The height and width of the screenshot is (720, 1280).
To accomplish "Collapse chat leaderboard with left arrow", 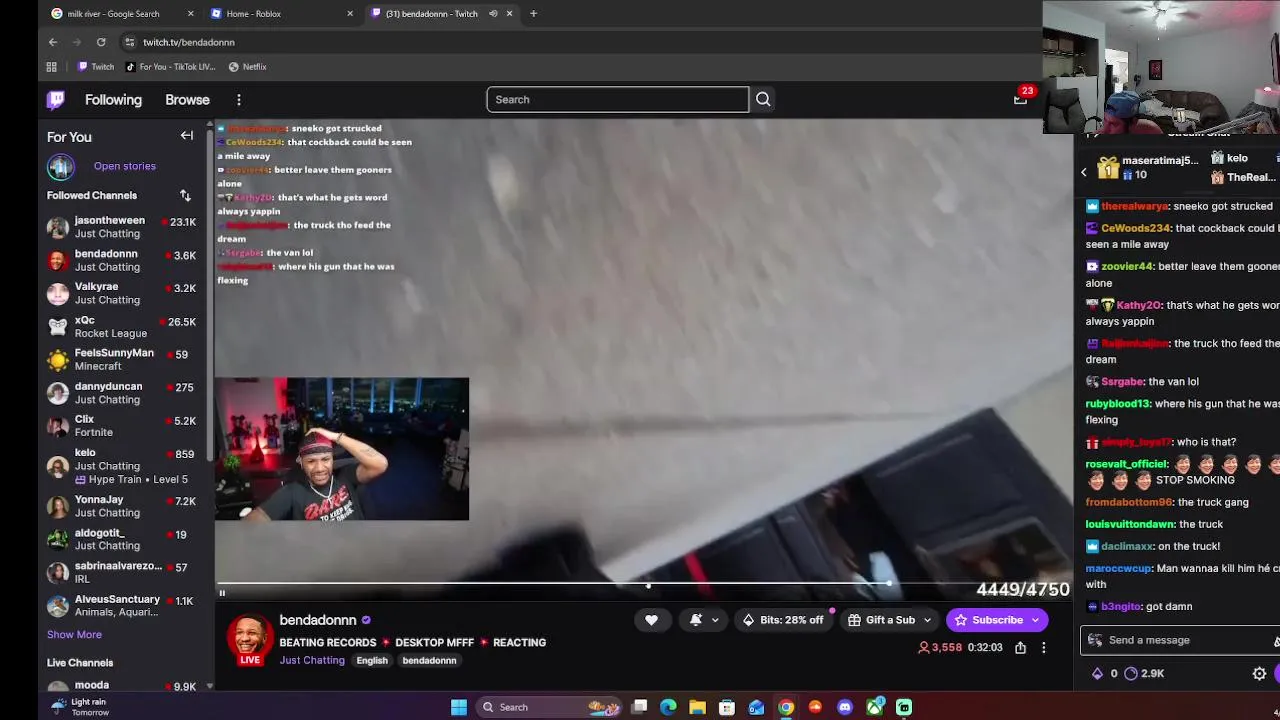I will (x=1083, y=172).
